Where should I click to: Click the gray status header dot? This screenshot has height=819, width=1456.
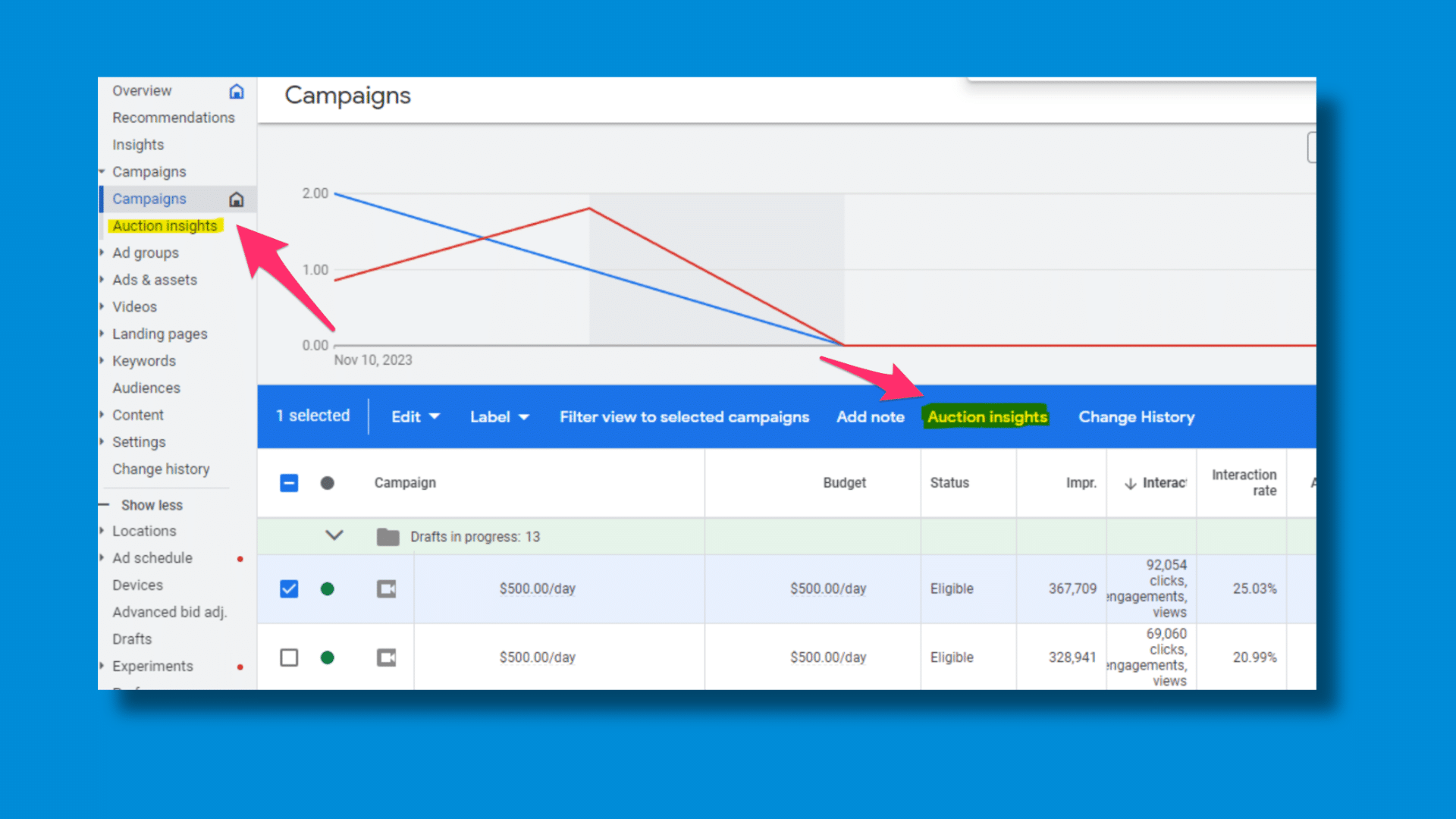(328, 483)
